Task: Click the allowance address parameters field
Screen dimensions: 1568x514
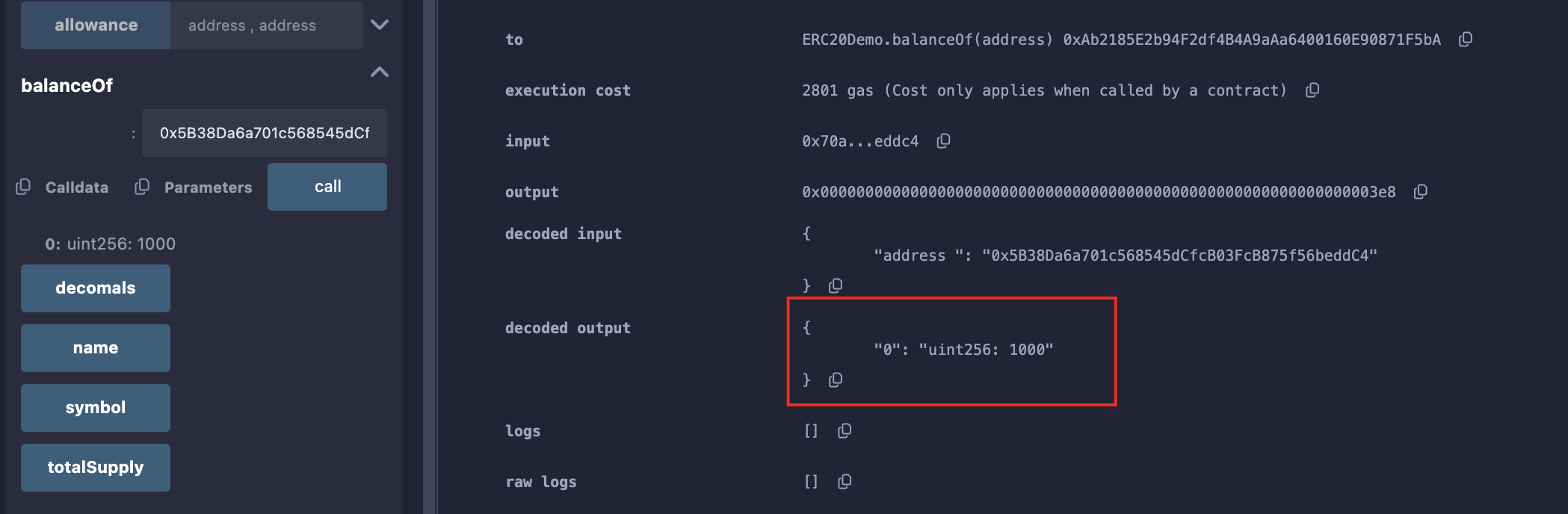Action: click(266, 25)
